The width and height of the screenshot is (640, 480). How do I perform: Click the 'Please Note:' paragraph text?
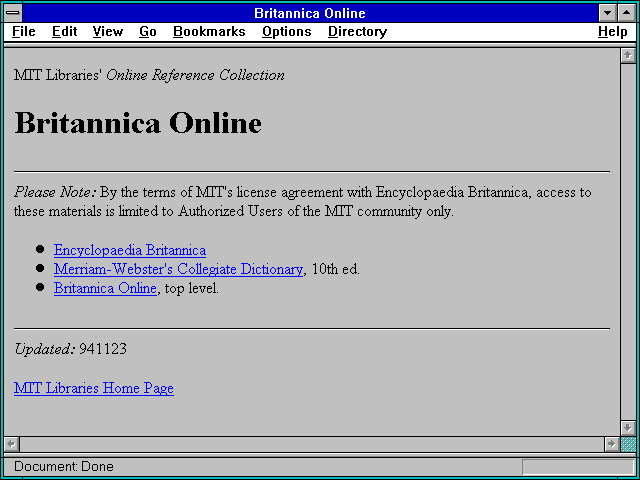[302, 202]
